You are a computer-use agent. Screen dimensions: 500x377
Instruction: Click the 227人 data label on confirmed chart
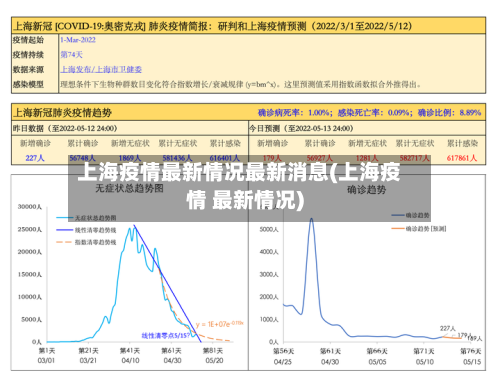(447, 328)
